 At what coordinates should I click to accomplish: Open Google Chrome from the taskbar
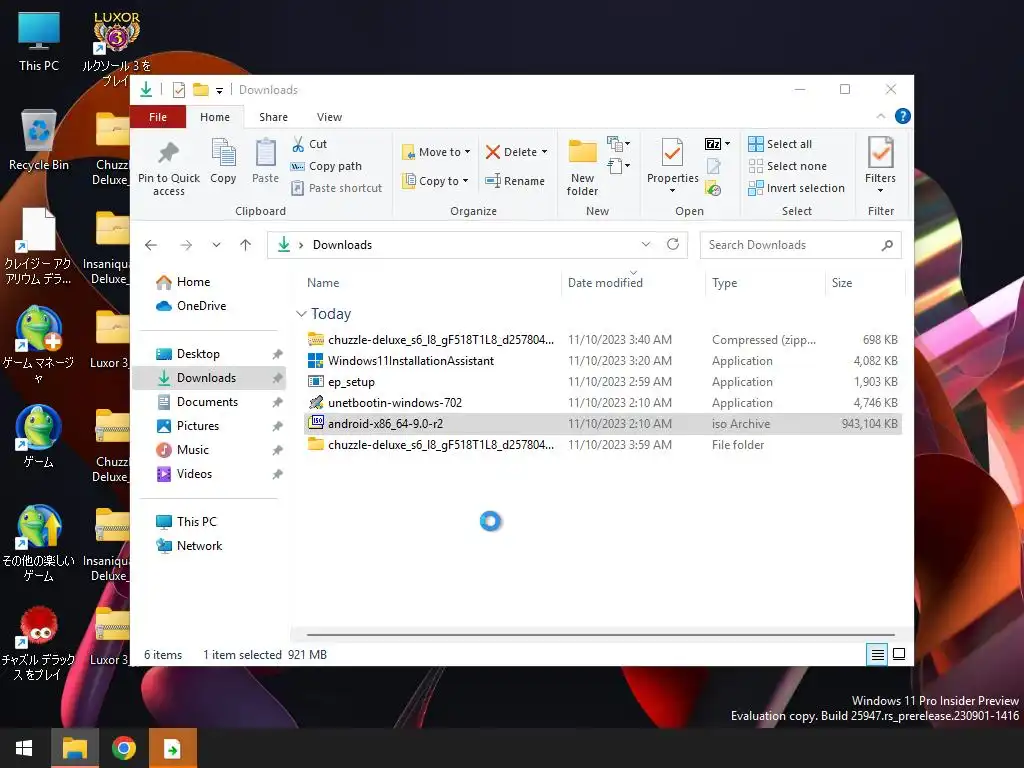tap(123, 748)
